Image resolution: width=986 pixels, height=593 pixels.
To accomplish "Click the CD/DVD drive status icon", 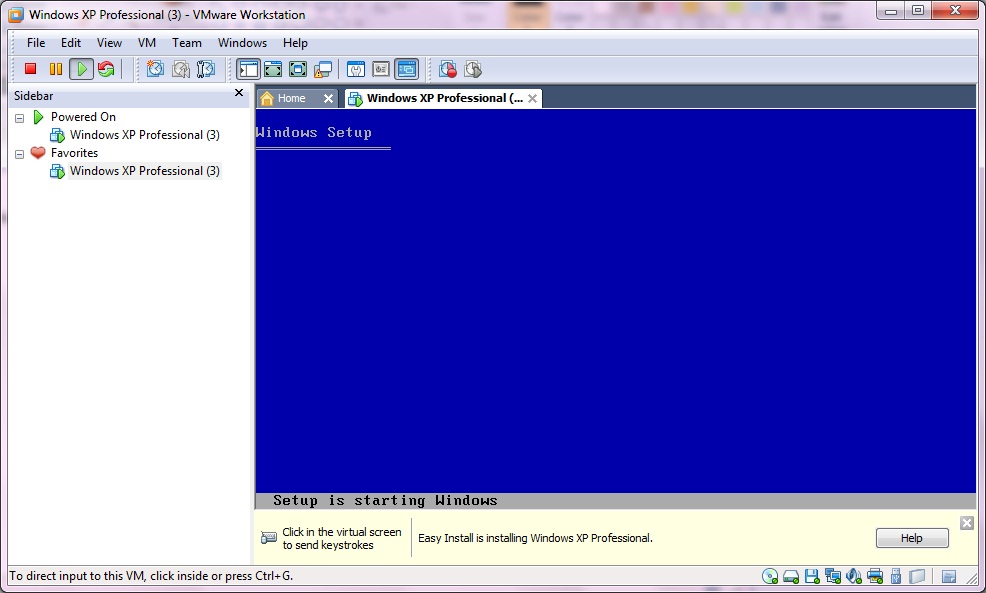I will pyautogui.click(x=770, y=576).
